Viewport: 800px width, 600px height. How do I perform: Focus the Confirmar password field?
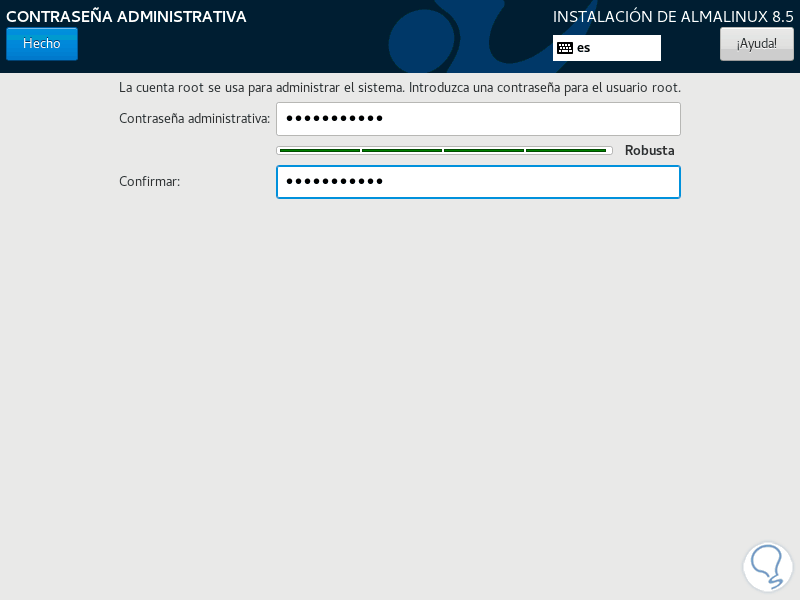point(478,182)
